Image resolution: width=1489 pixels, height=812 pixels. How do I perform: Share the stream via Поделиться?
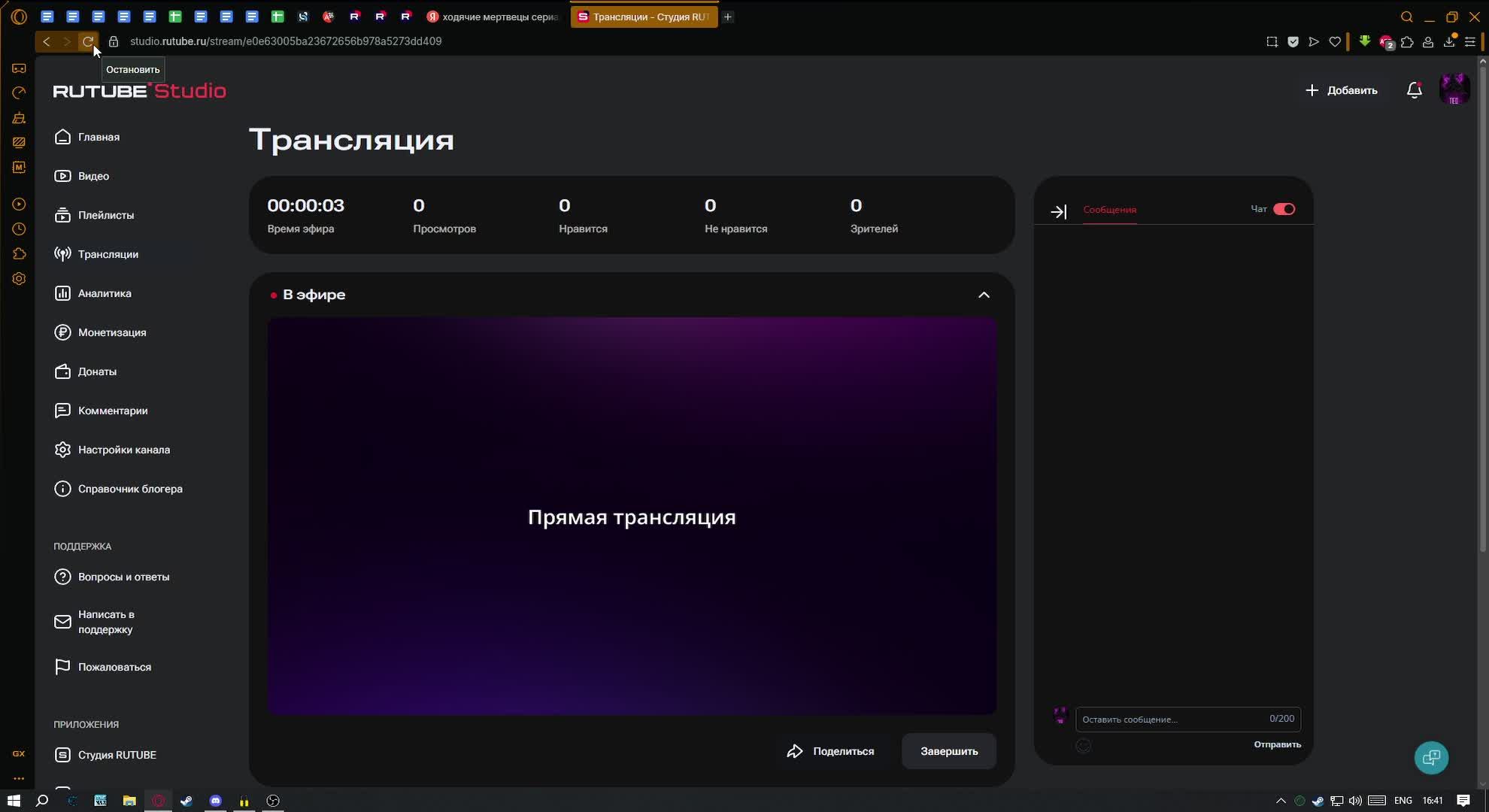(830, 751)
